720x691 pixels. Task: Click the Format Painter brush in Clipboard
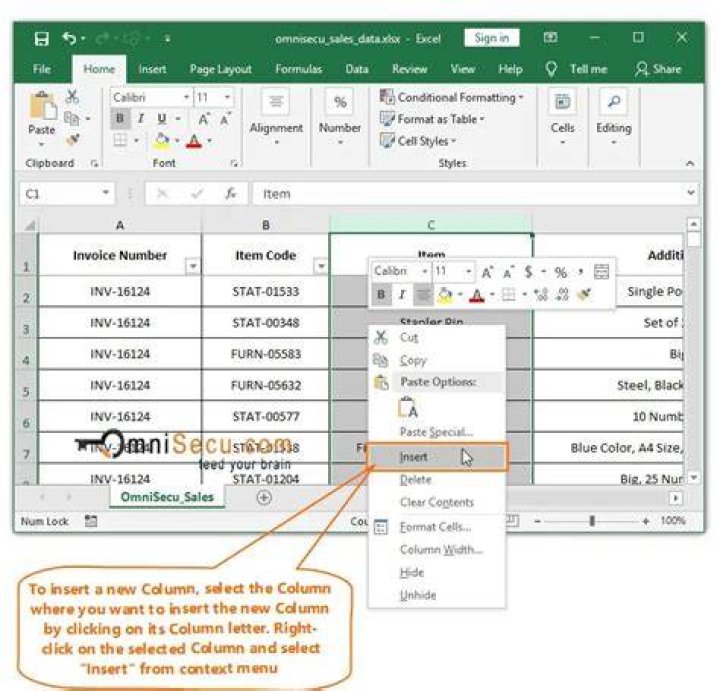73,140
